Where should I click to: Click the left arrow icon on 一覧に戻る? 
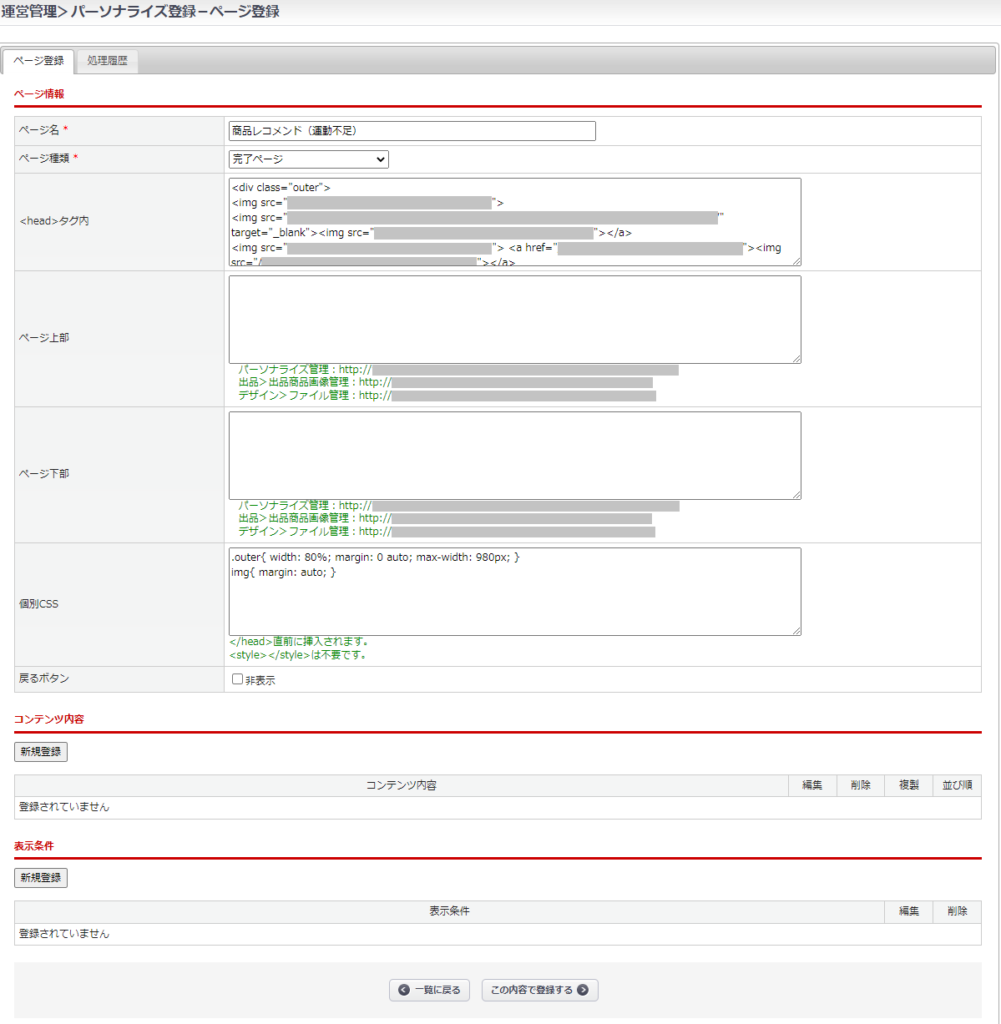tap(404, 990)
